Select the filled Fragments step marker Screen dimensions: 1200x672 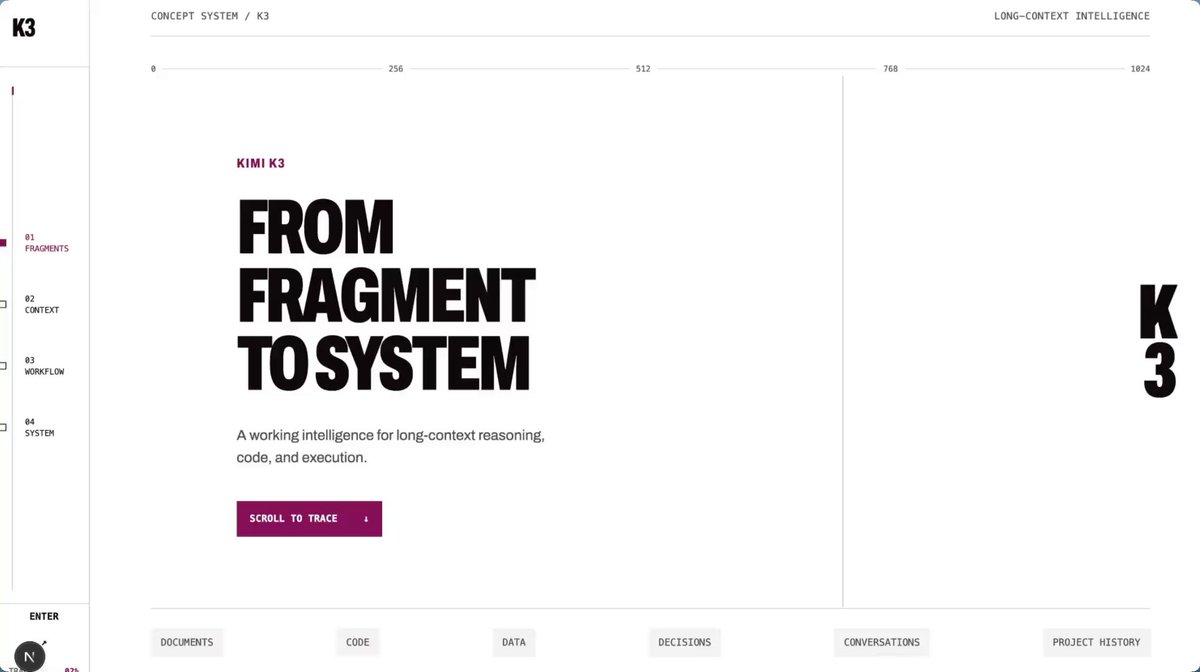(x=3, y=243)
